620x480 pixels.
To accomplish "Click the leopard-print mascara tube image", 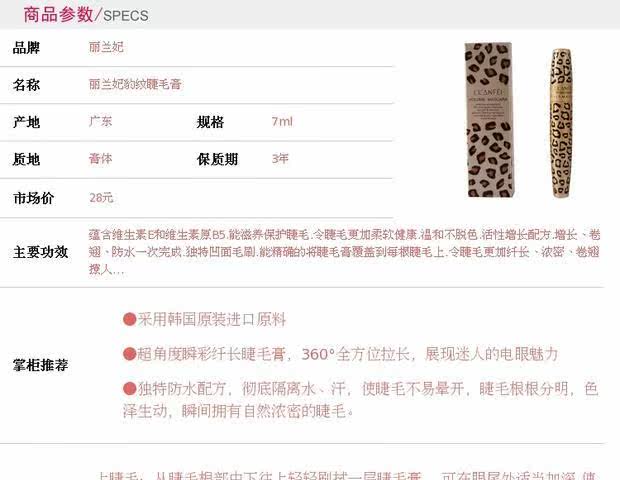I will coord(561,123).
